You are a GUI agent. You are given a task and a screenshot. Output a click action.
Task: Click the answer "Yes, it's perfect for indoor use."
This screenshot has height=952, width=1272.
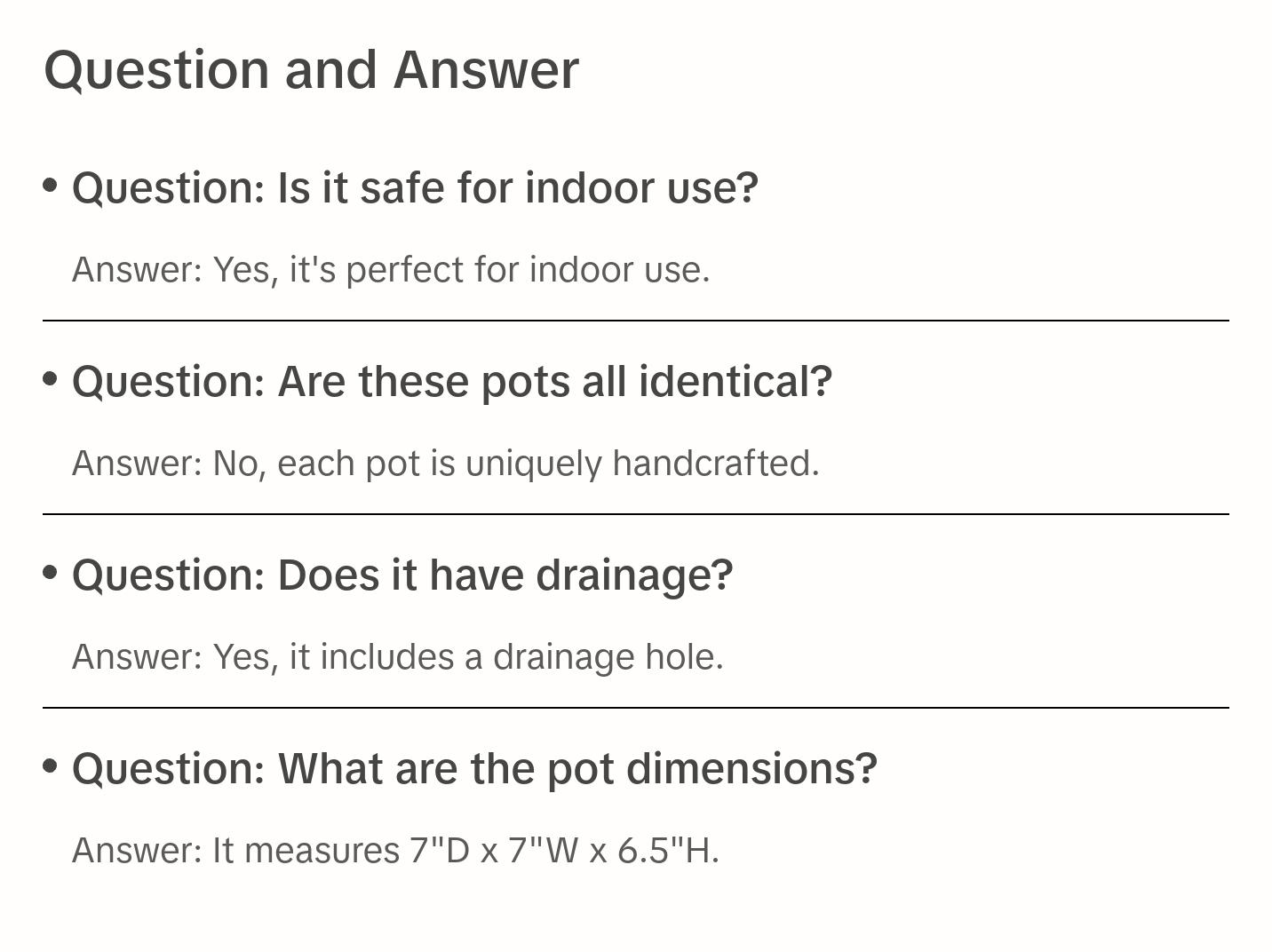391,270
